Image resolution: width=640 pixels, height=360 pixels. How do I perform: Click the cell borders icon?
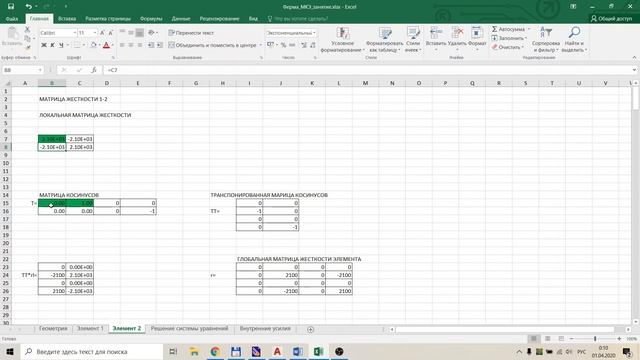[77, 45]
